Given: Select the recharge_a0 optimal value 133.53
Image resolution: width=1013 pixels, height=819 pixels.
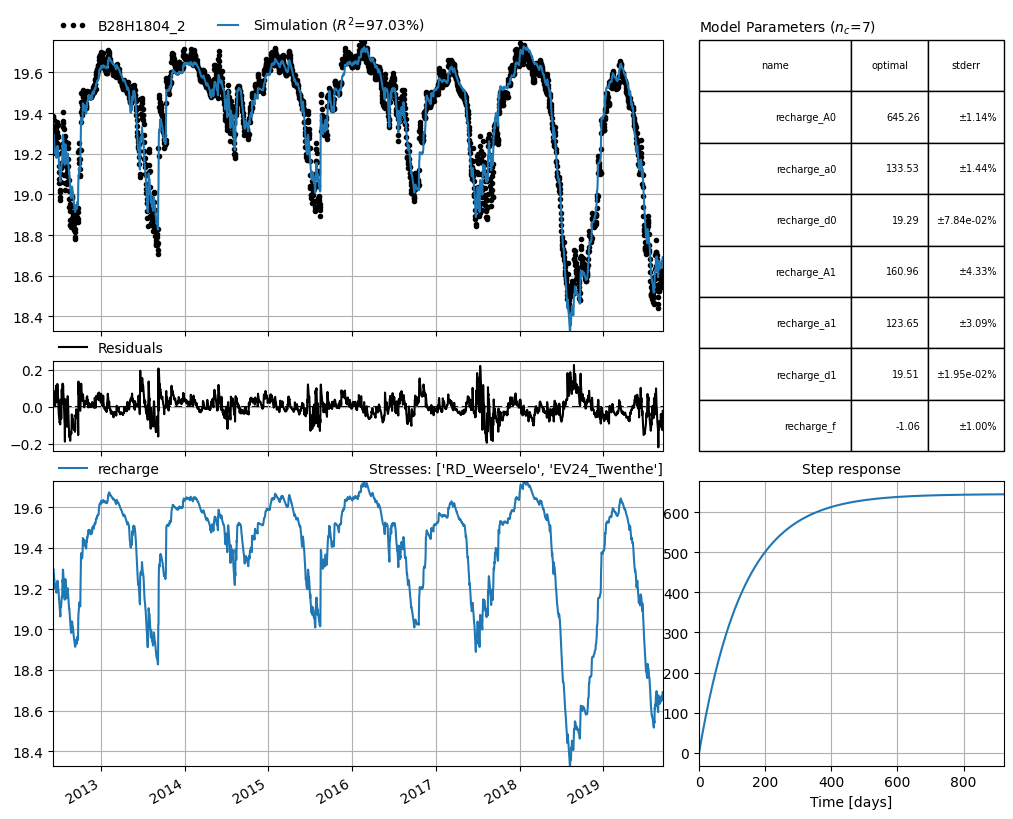Looking at the screenshot, I should tap(902, 169).
